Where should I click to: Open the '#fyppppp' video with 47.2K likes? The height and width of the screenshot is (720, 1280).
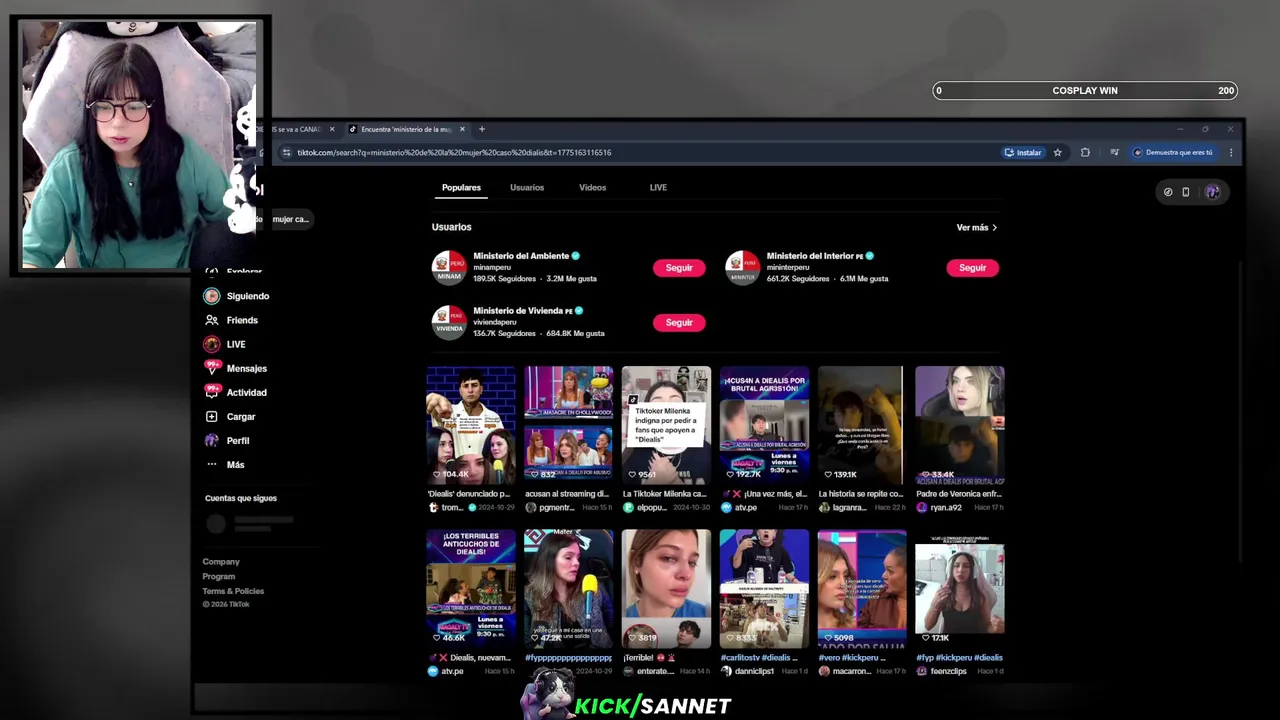[568, 589]
